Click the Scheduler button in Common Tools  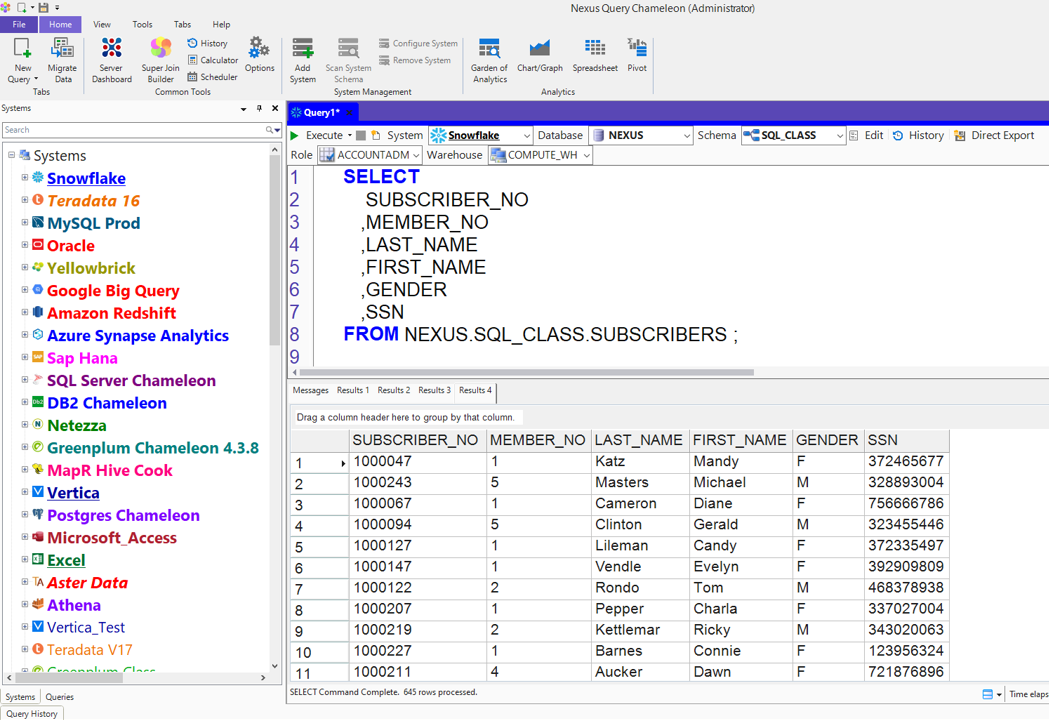click(212, 77)
